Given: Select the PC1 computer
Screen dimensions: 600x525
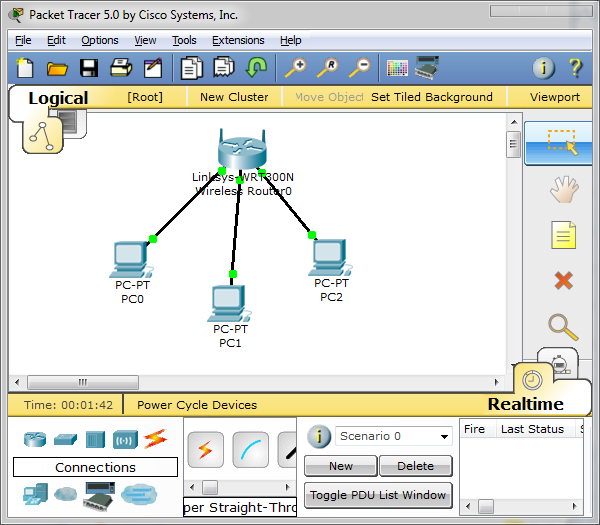Looking at the screenshot, I should pyautogui.click(x=229, y=304).
